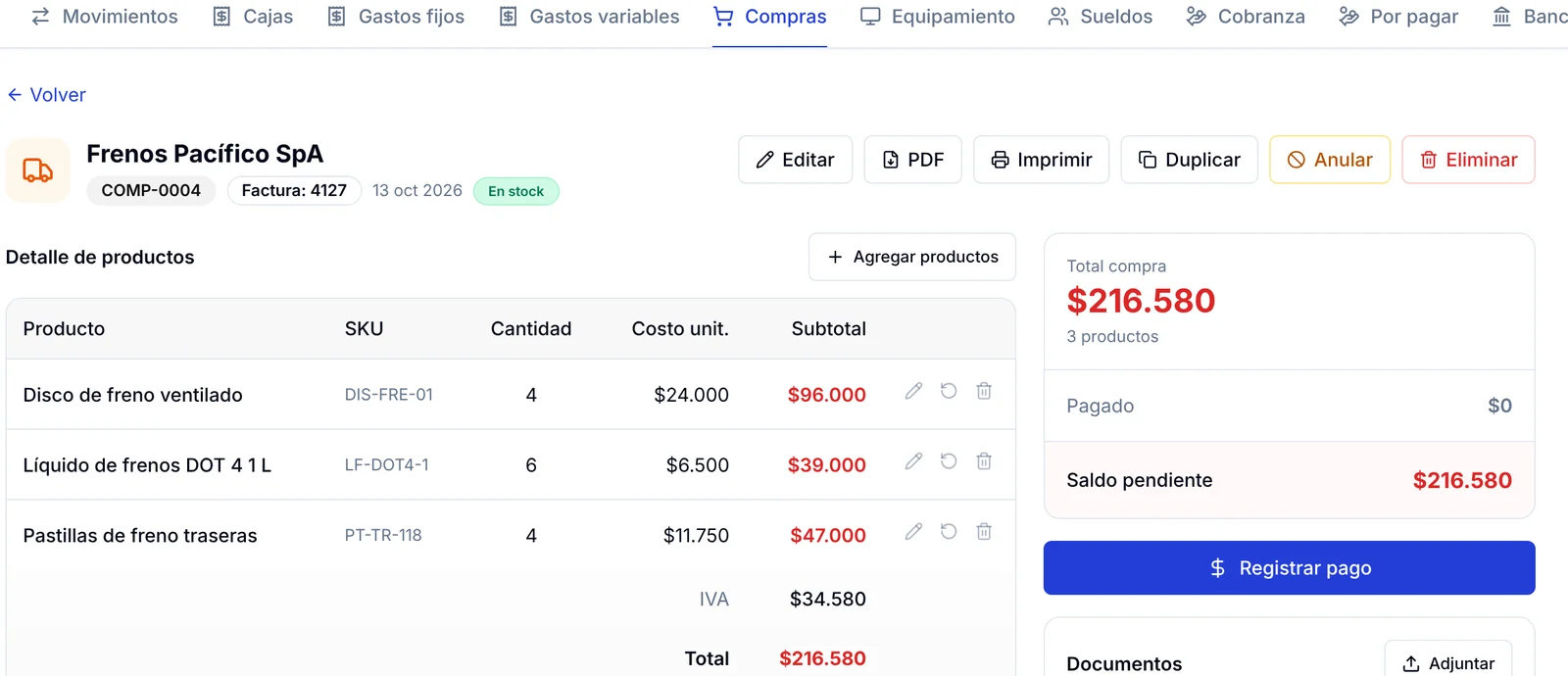The width and height of the screenshot is (1568, 676).
Task: Edit the Líquido de frenos DOT 4 row
Action: (913, 461)
